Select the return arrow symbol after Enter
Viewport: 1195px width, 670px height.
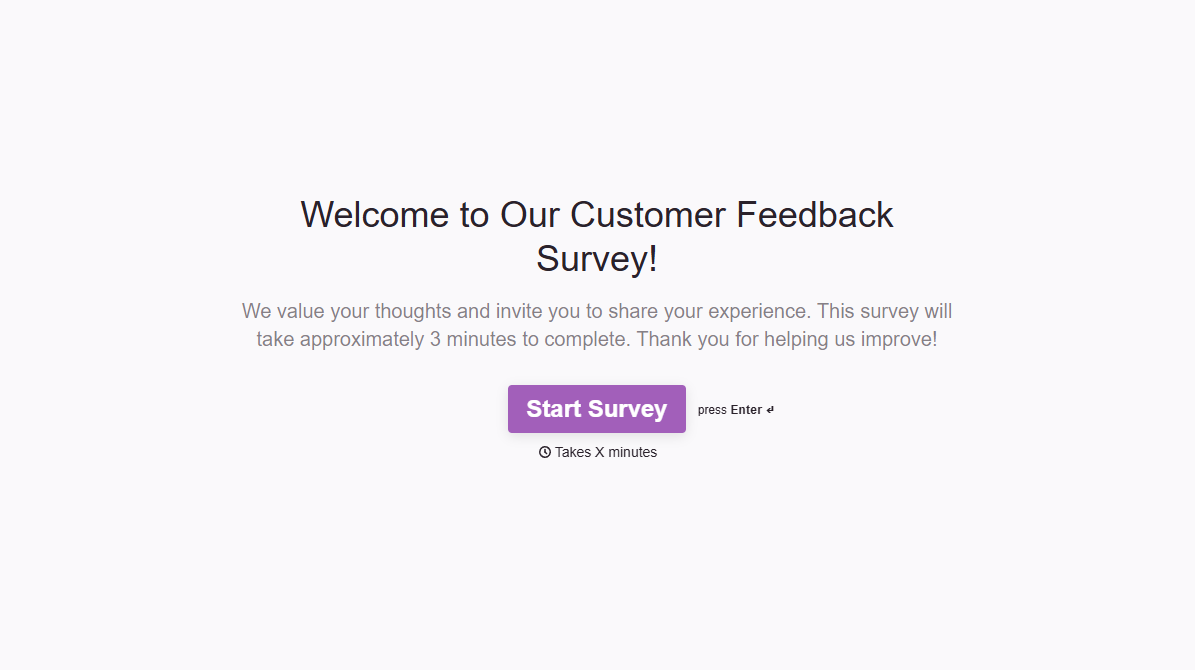pyautogui.click(x=769, y=409)
